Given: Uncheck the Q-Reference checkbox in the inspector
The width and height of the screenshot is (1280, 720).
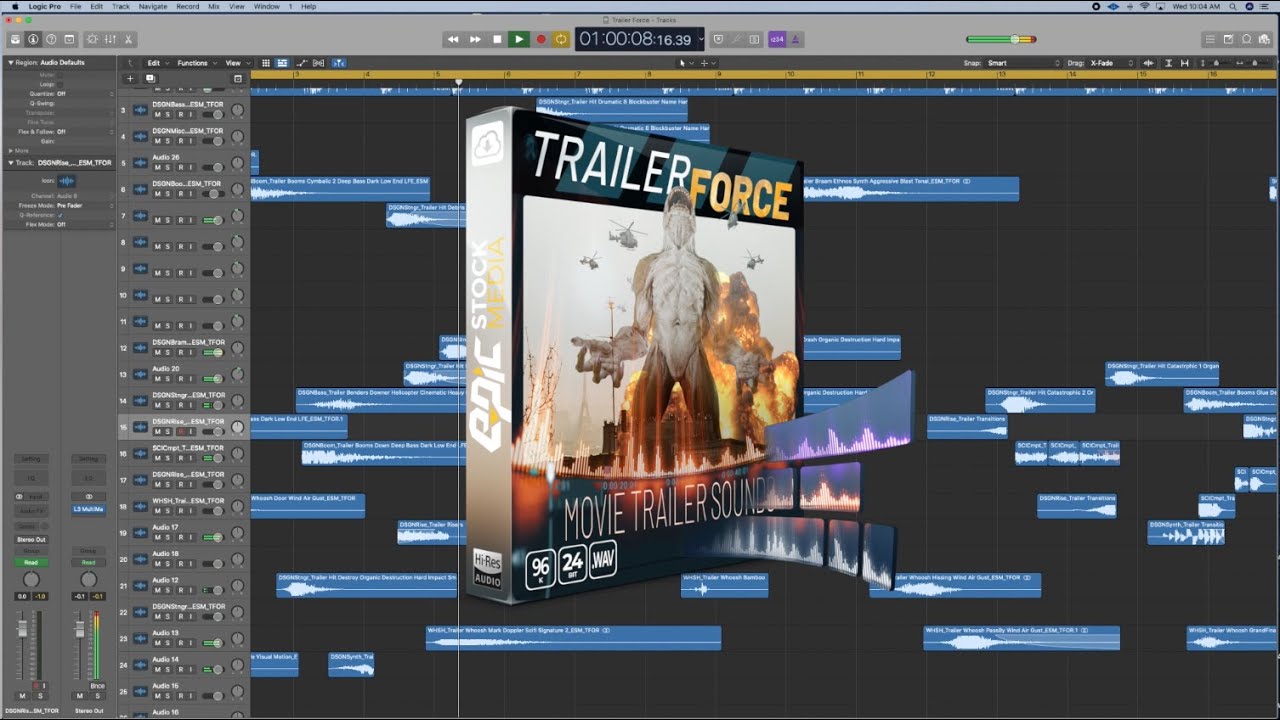Looking at the screenshot, I should [x=61, y=215].
